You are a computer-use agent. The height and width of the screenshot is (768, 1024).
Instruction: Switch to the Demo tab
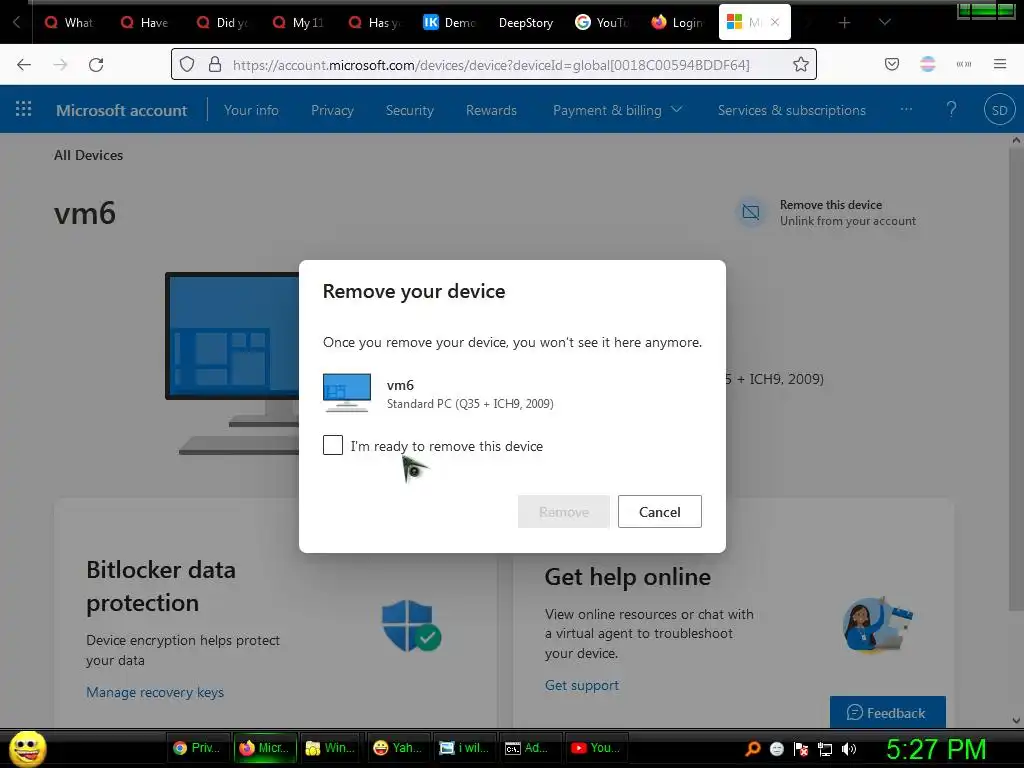[x=449, y=22]
